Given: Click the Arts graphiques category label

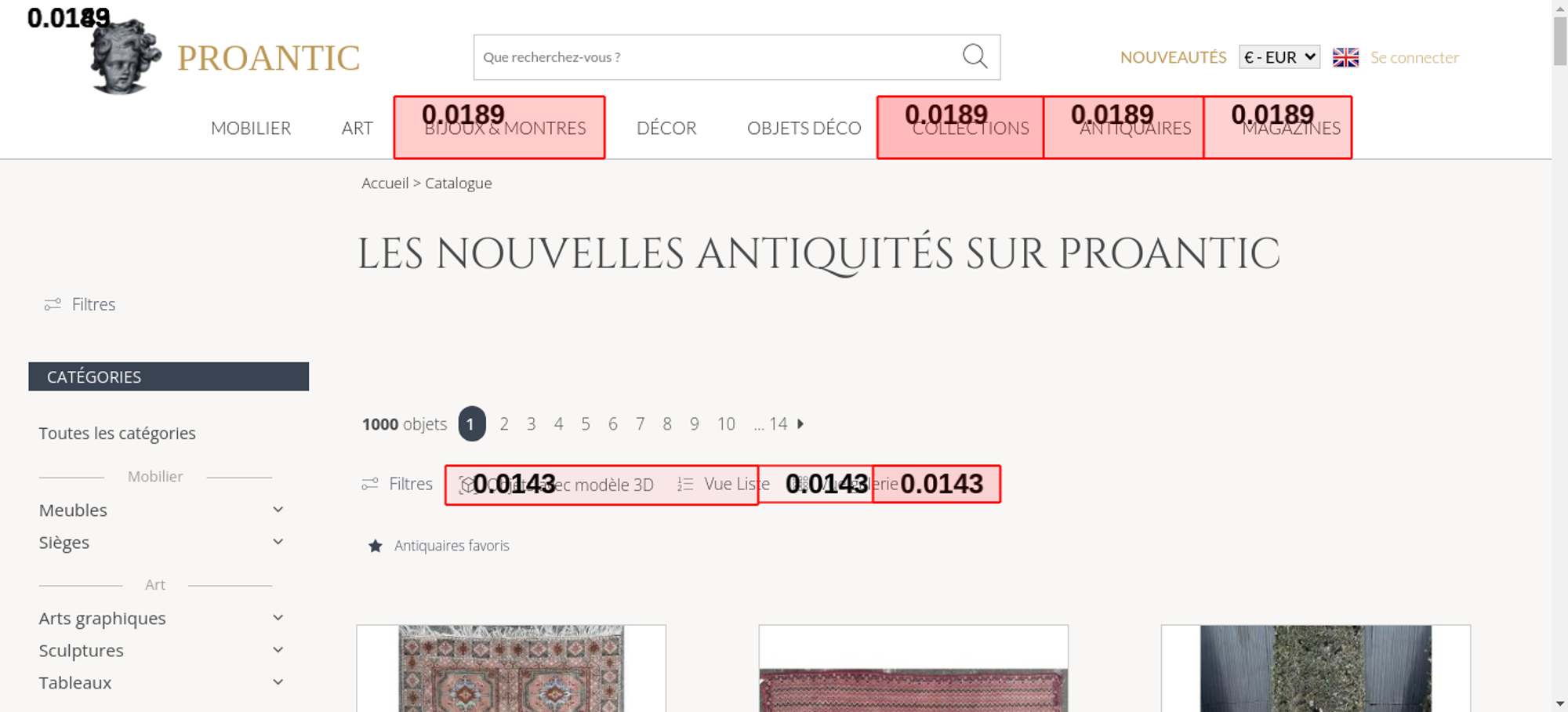Looking at the screenshot, I should (x=103, y=618).
